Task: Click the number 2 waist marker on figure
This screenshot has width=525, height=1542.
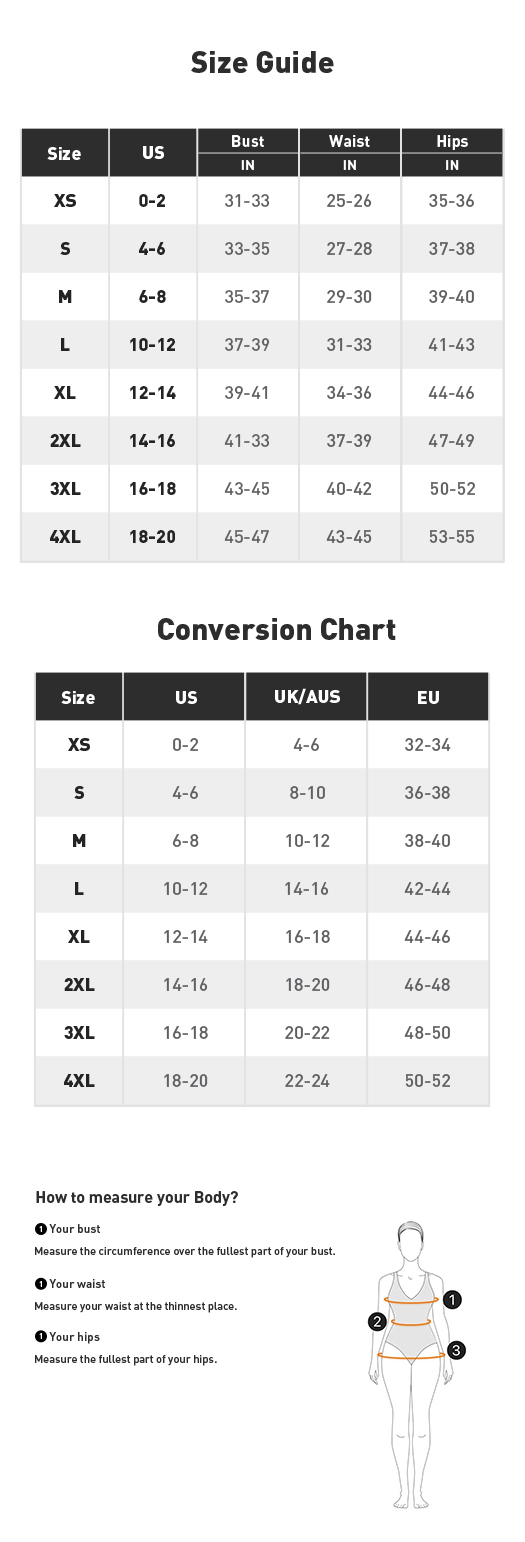Action: tap(377, 1322)
